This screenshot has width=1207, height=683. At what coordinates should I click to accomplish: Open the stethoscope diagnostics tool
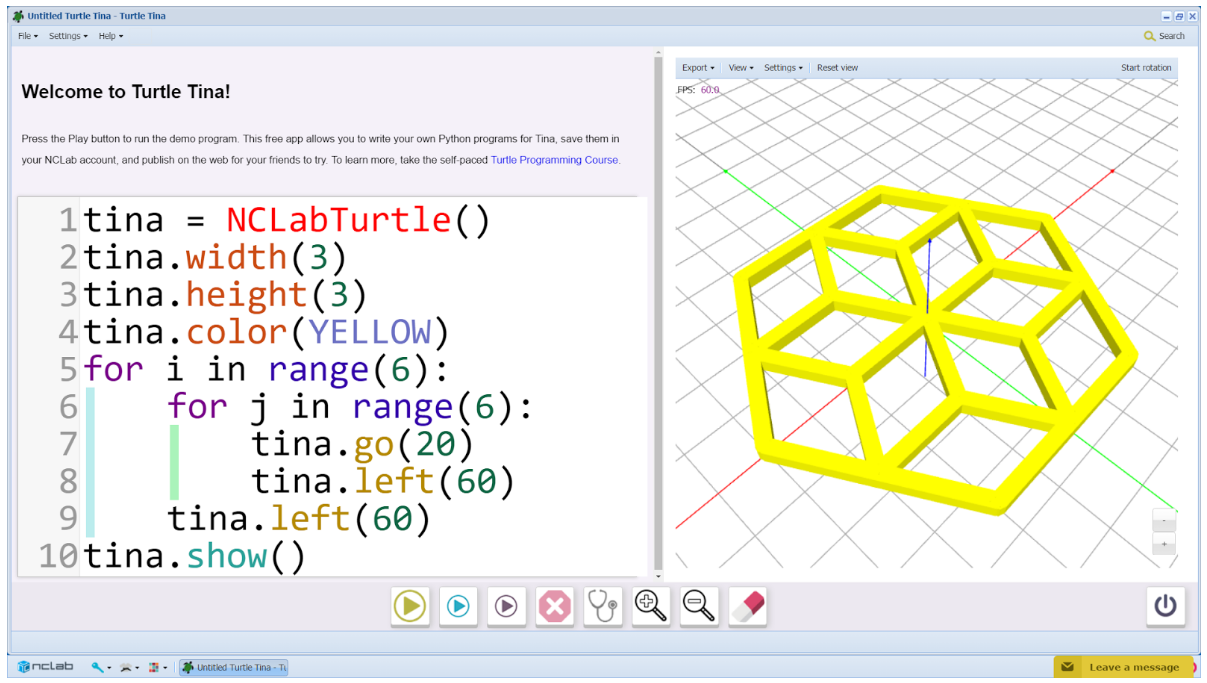click(603, 606)
